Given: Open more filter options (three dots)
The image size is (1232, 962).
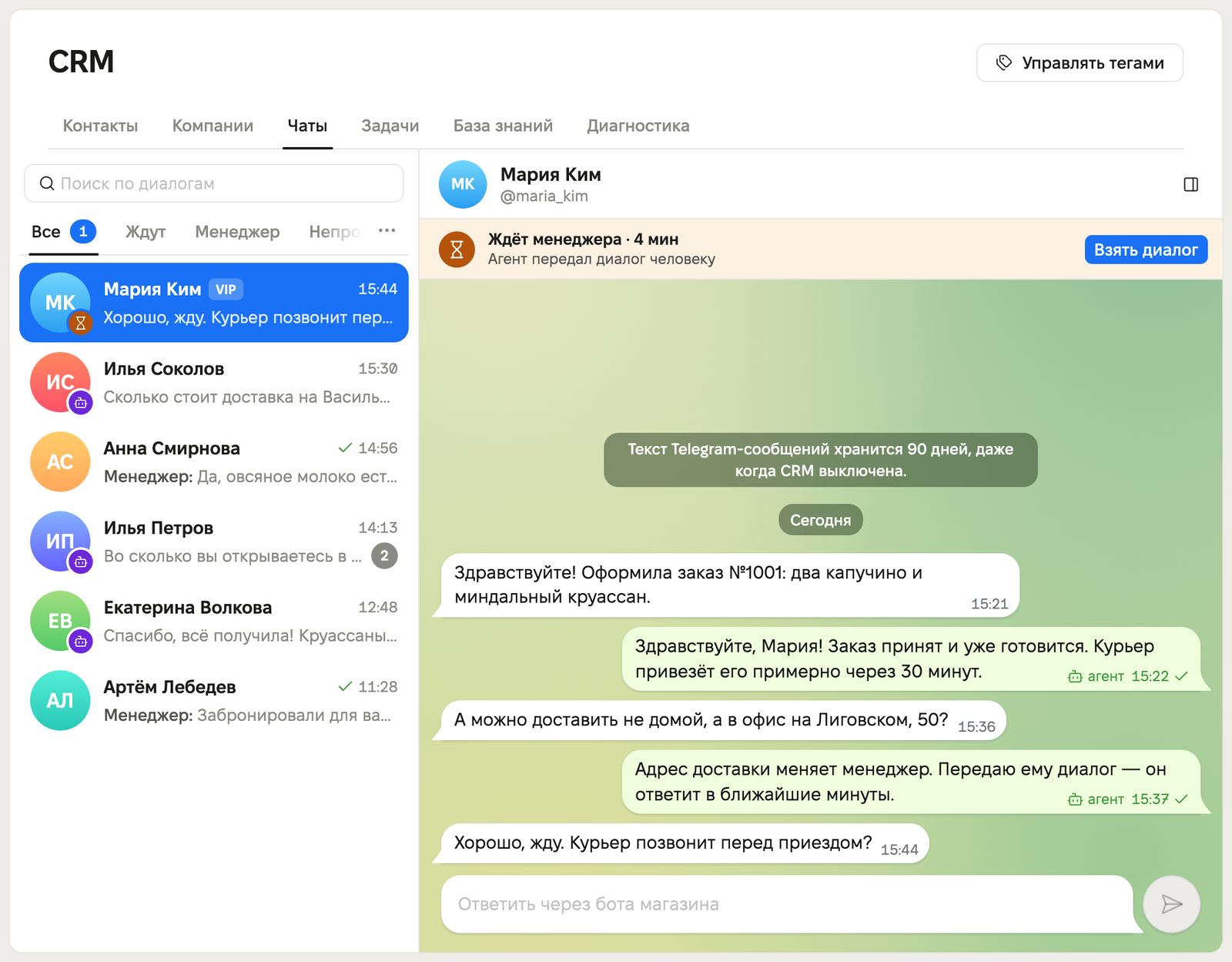Looking at the screenshot, I should point(387,230).
